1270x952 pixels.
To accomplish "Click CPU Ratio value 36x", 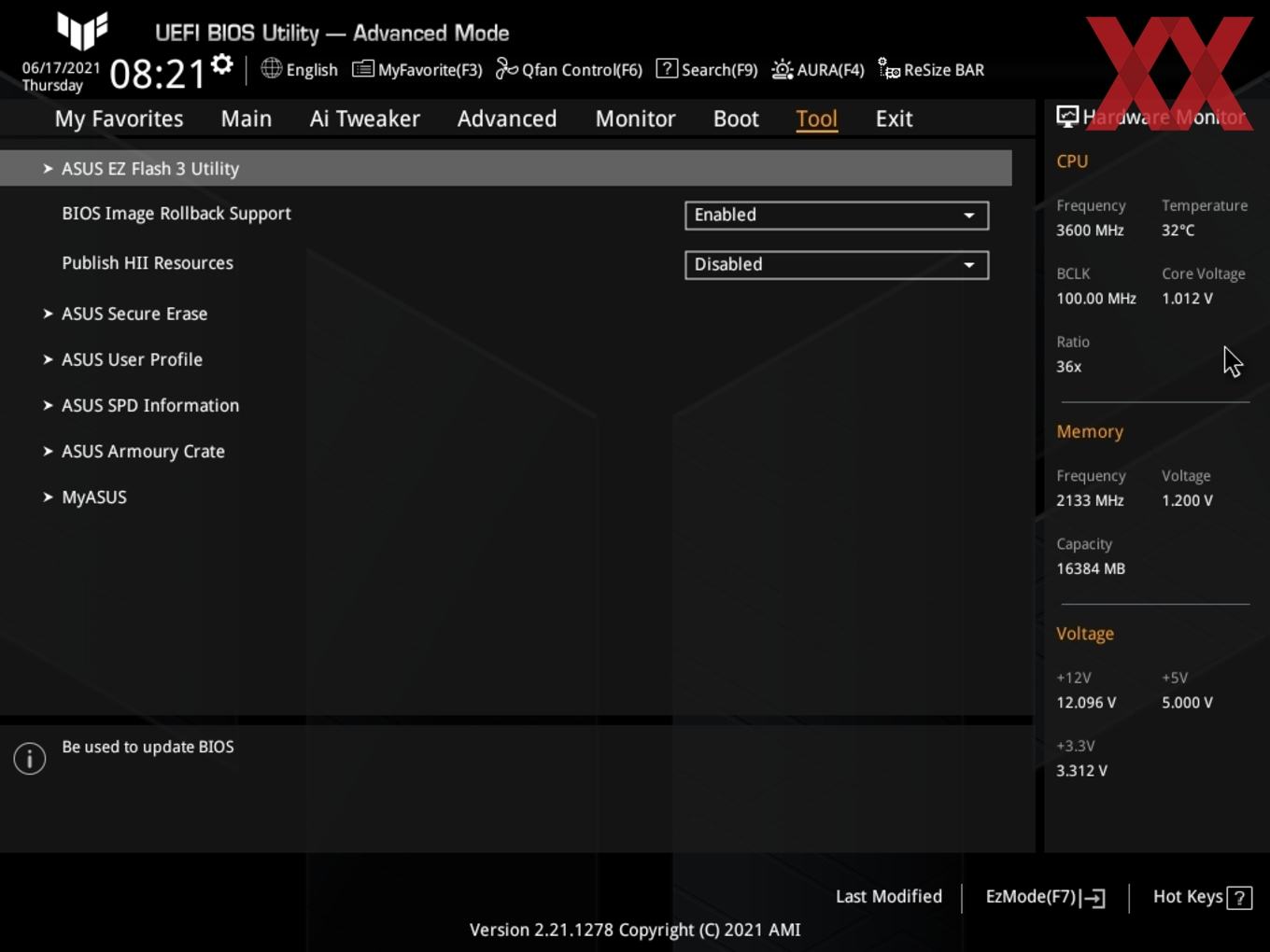I will click(x=1068, y=366).
